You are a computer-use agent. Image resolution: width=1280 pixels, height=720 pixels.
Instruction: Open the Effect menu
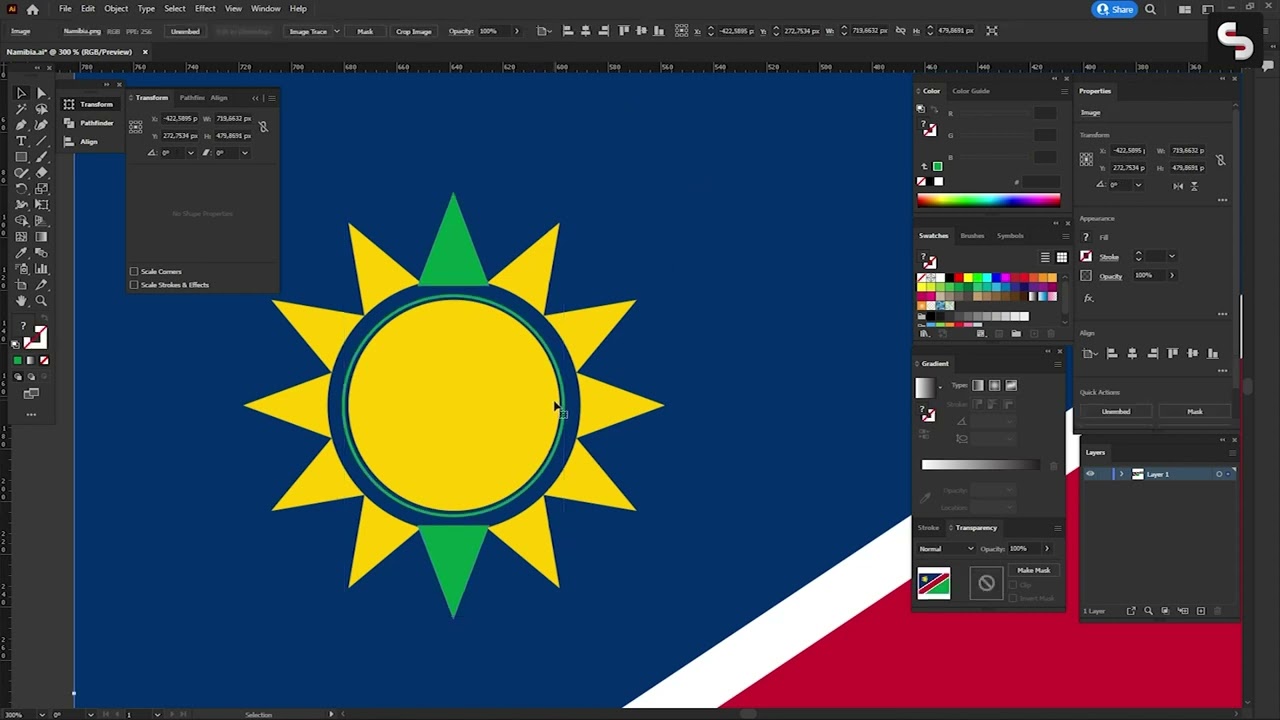point(205,9)
